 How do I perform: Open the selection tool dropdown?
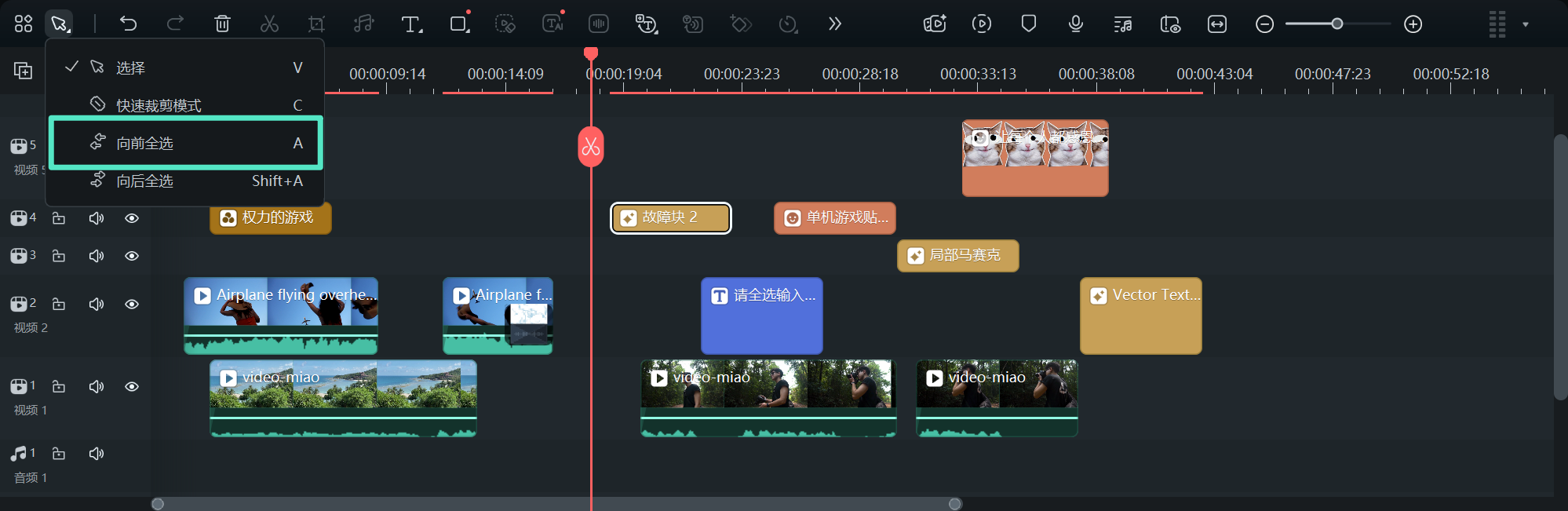[60, 24]
